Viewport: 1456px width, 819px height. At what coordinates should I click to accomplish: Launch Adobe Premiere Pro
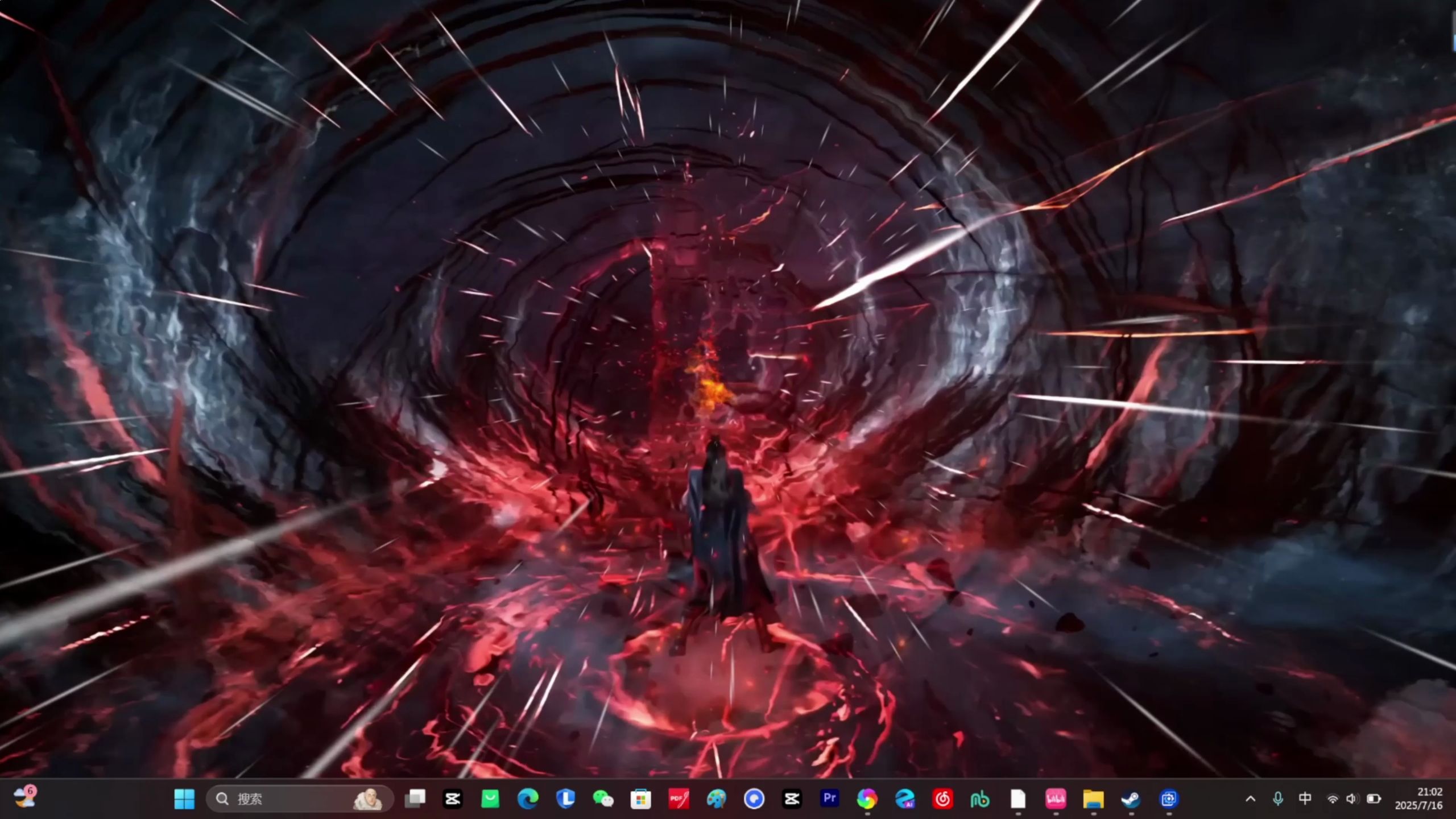[x=830, y=799]
